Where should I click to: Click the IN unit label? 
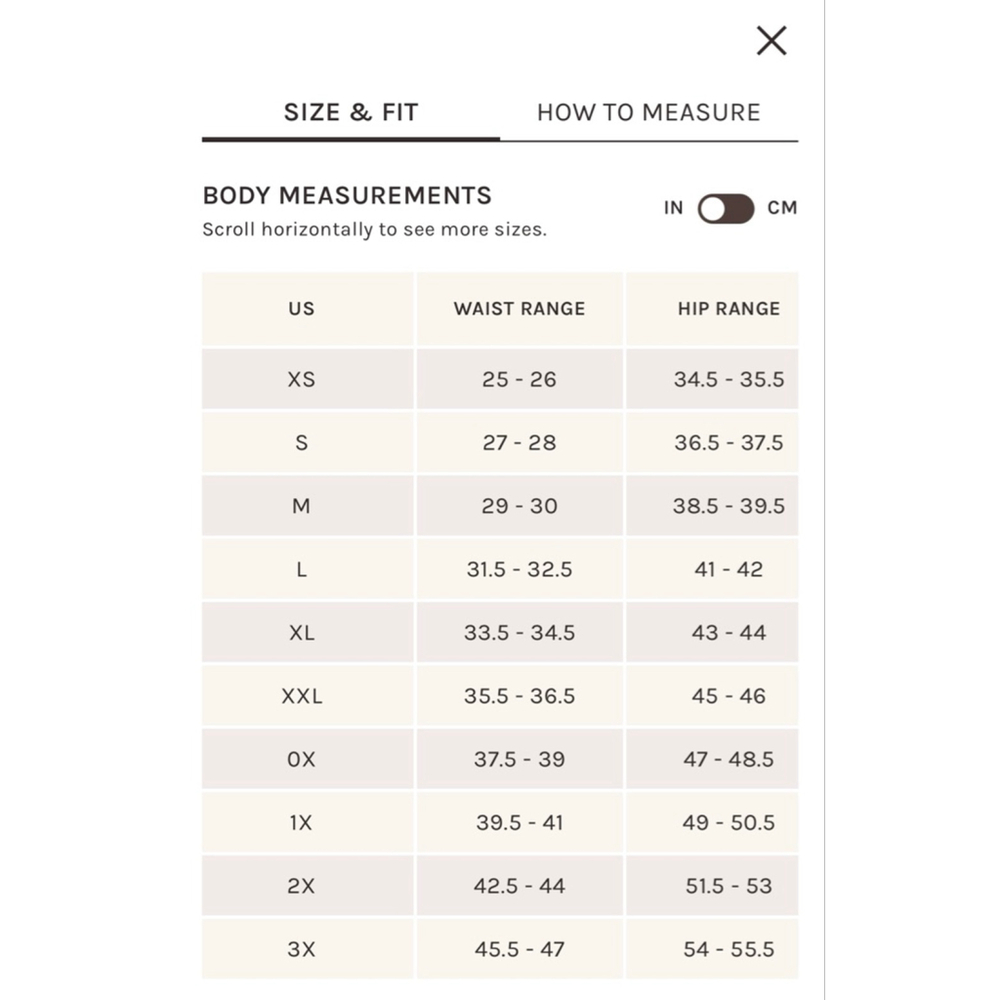tap(673, 208)
